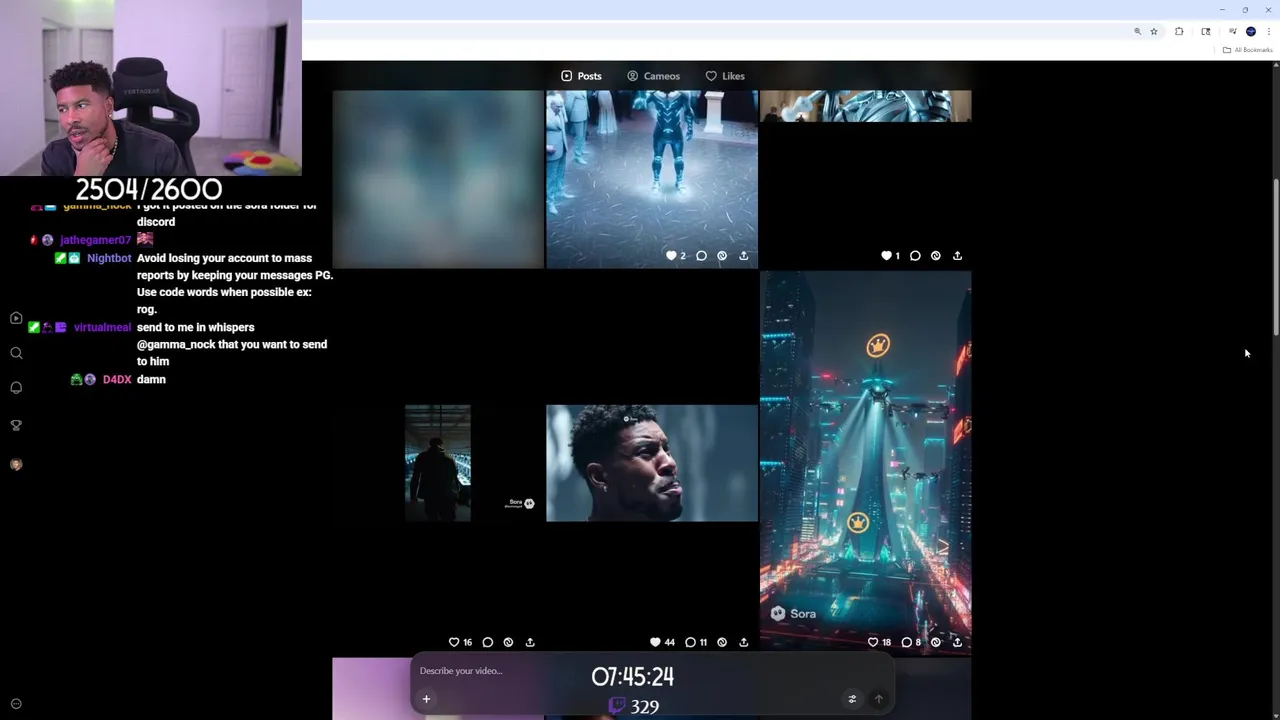Open Chrome extensions puzzle icon
1280x720 pixels.
(1179, 32)
